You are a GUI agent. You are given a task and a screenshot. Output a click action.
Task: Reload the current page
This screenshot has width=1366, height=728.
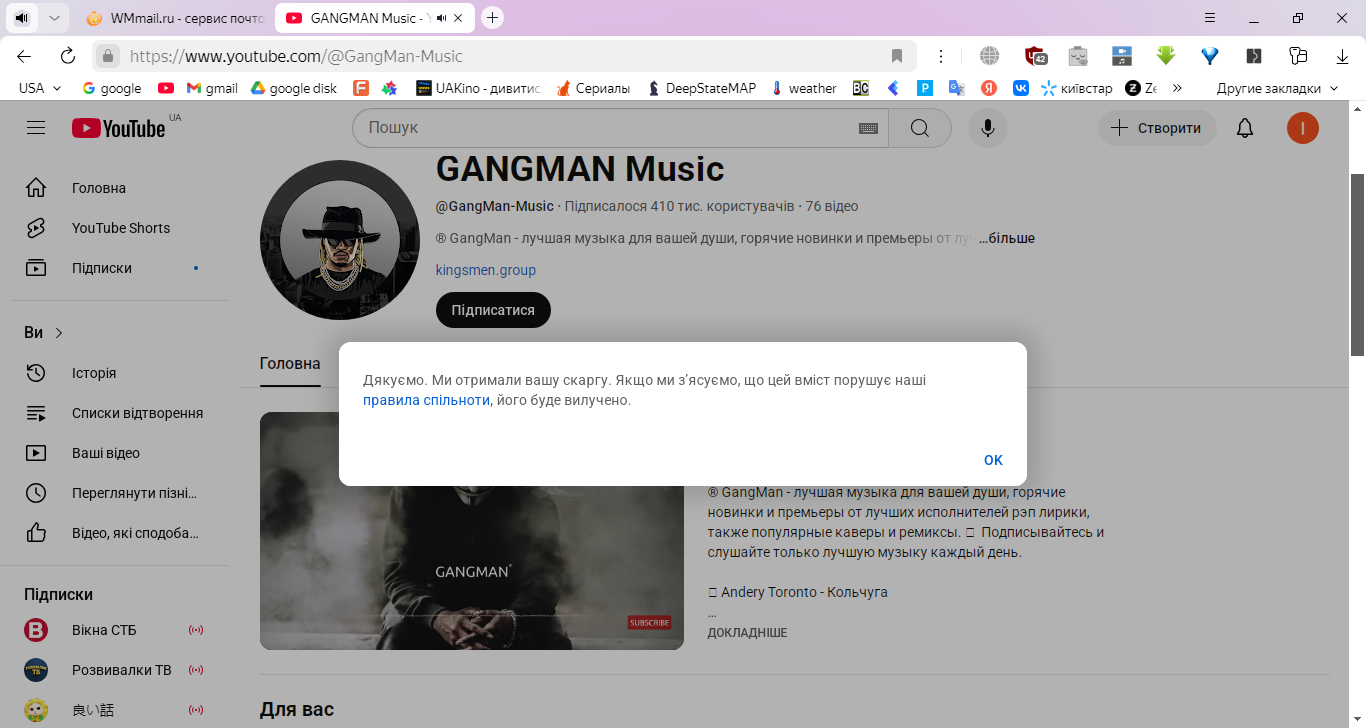[x=68, y=56]
